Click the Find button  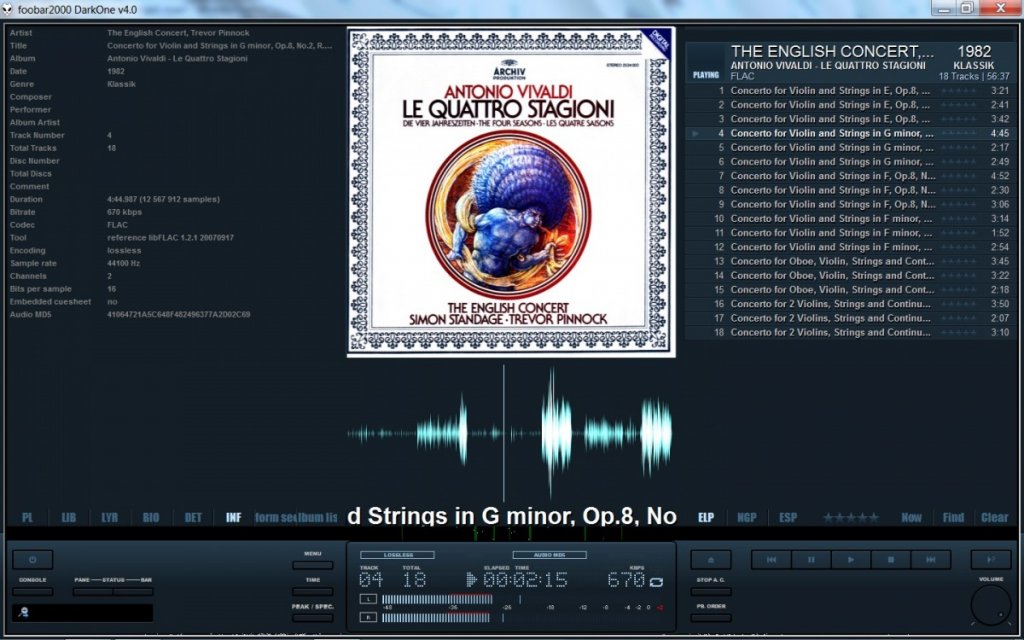953,517
